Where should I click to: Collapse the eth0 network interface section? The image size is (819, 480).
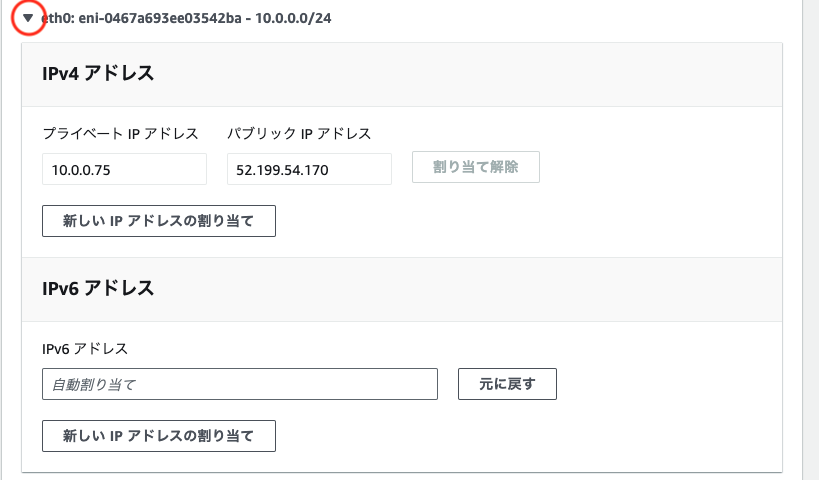(28, 18)
